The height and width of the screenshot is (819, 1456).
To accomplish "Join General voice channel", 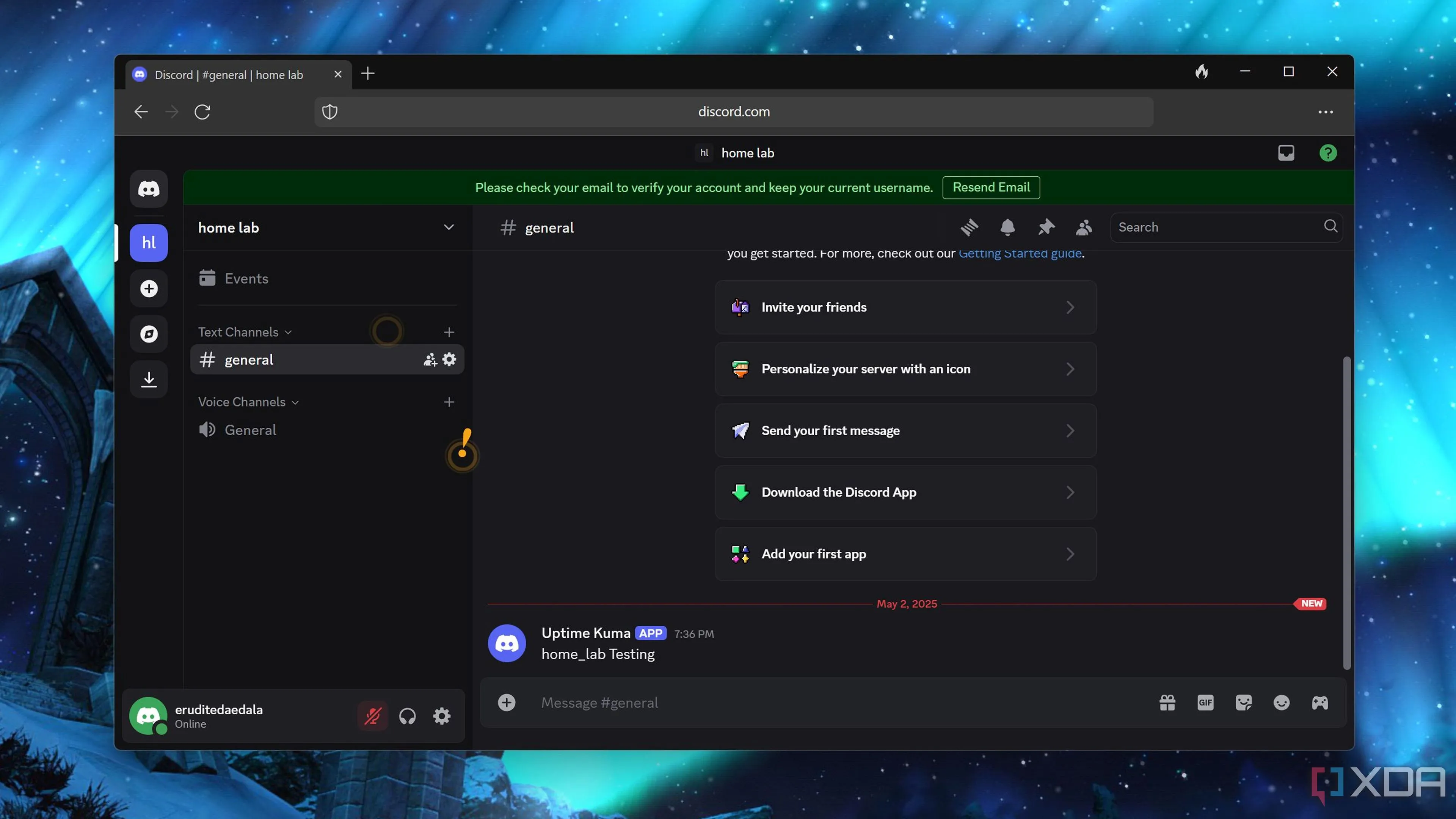I will pyautogui.click(x=327, y=430).
